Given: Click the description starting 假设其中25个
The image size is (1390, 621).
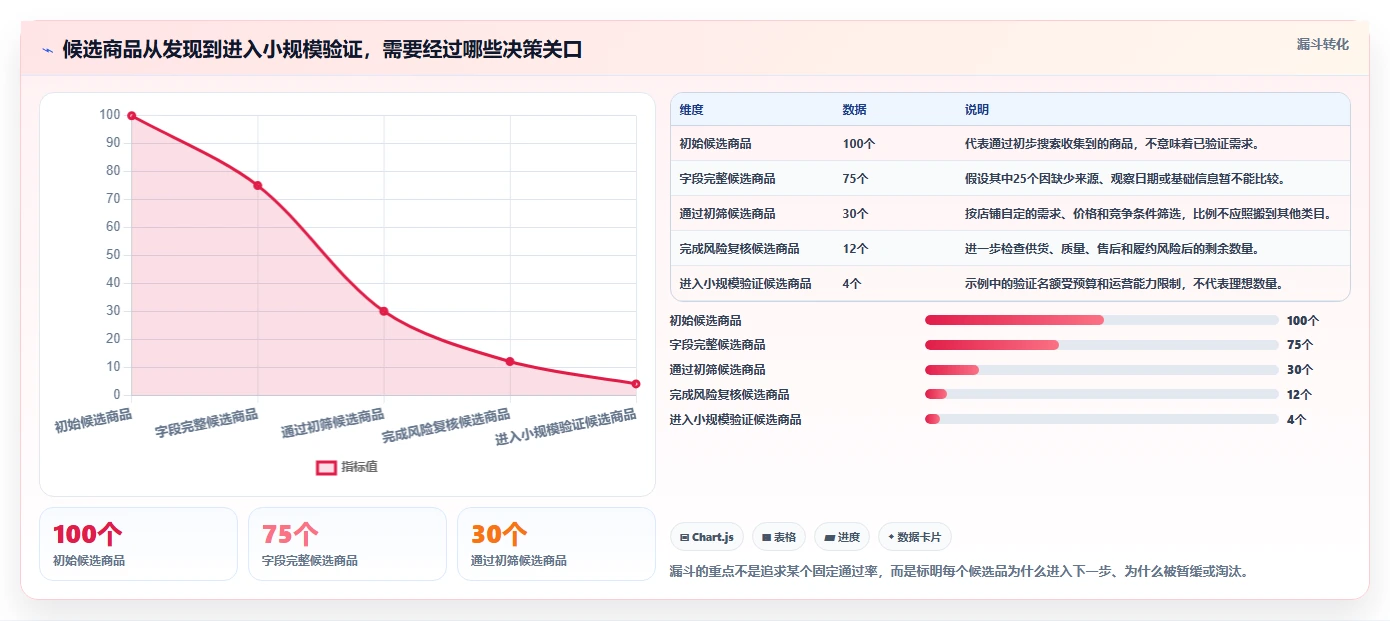Looking at the screenshot, I should coord(1124,179).
